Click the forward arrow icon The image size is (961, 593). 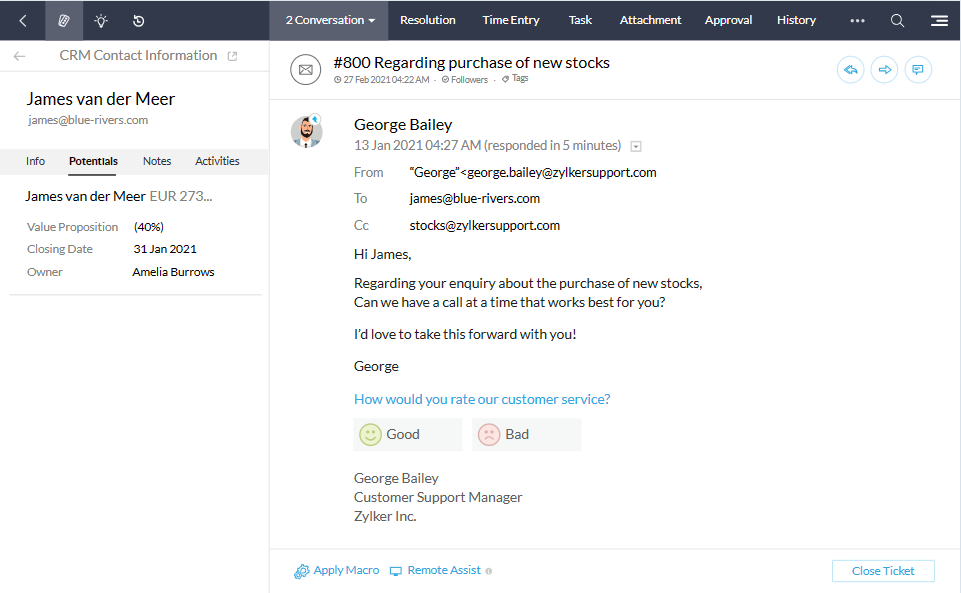click(884, 70)
